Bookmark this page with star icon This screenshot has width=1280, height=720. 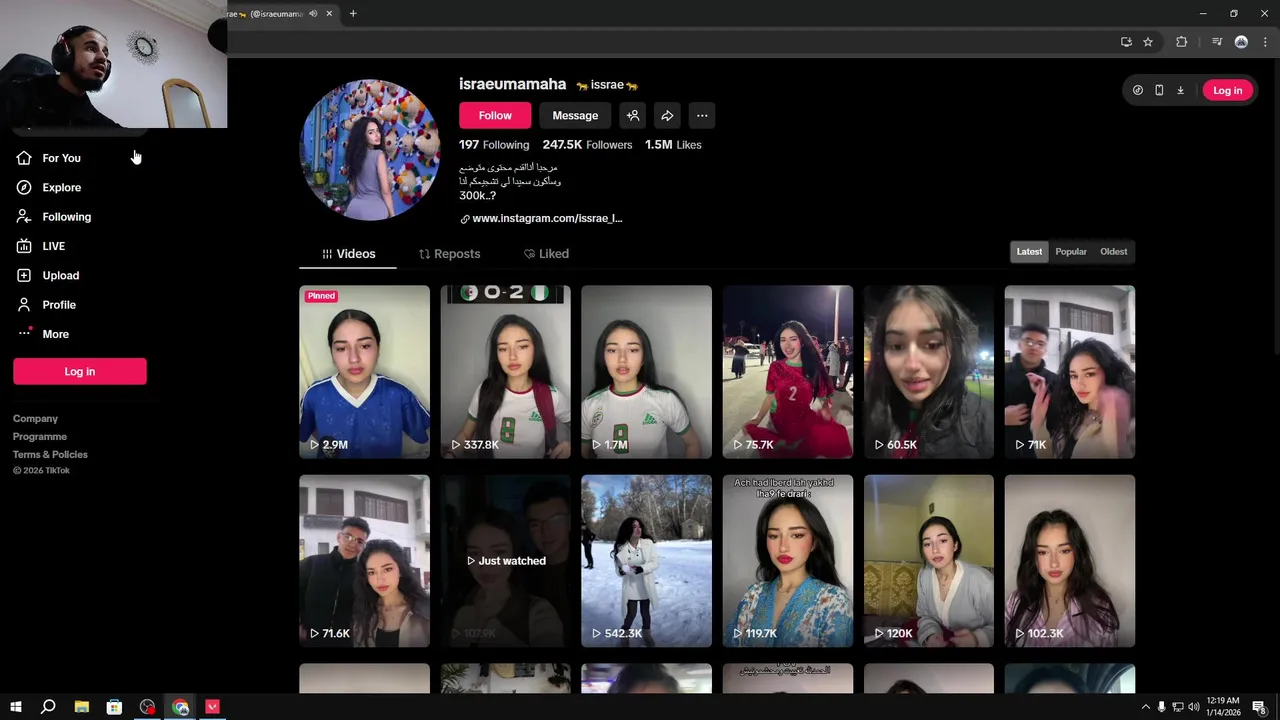point(1148,42)
